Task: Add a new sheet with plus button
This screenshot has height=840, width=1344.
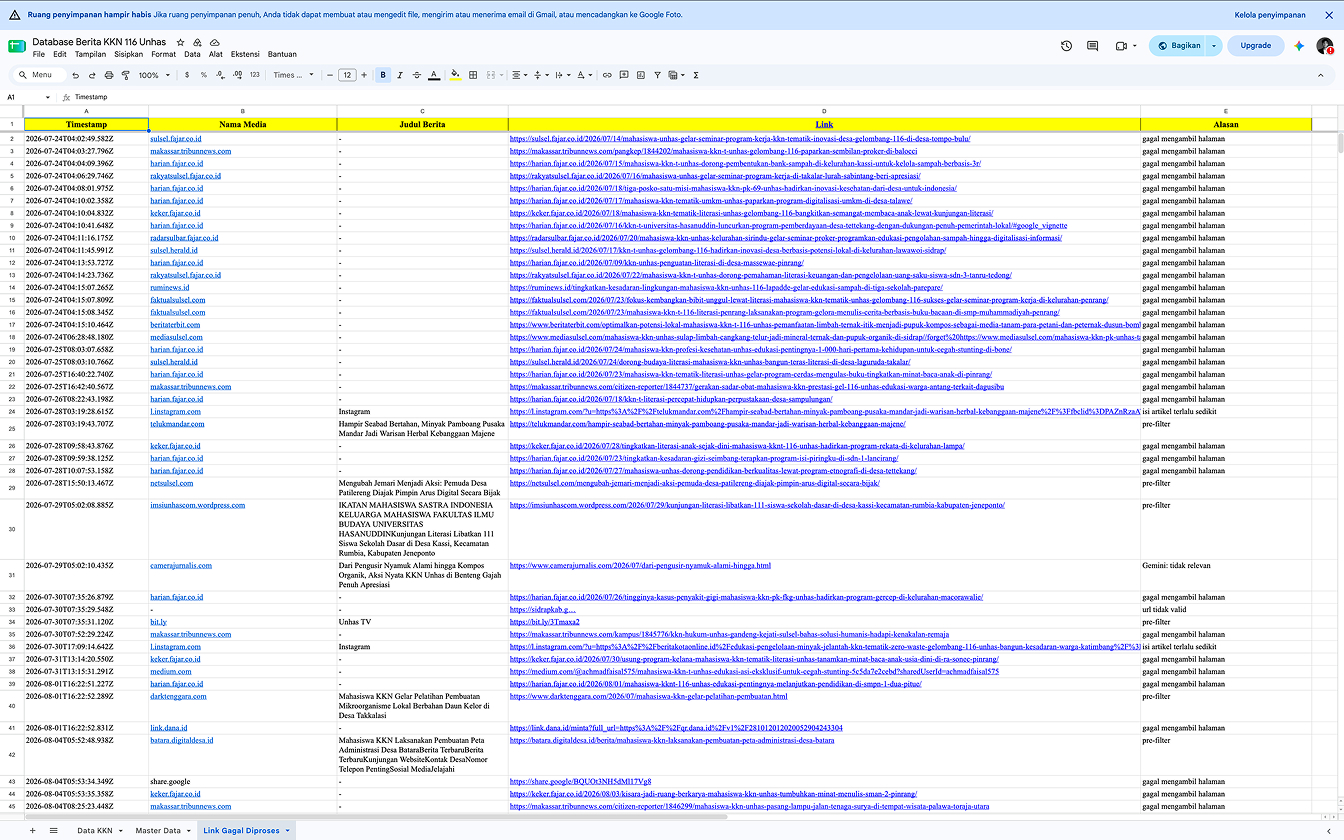Action: tap(32, 830)
